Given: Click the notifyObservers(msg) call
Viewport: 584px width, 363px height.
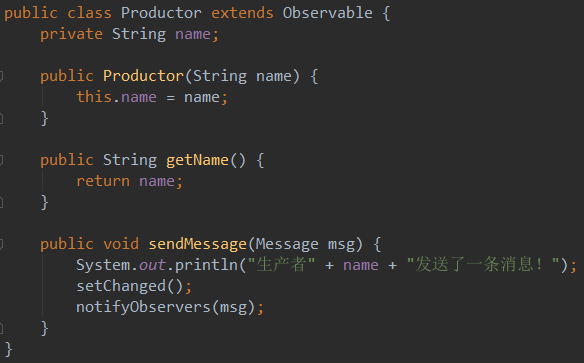Looking at the screenshot, I should [x=170, y=308].
